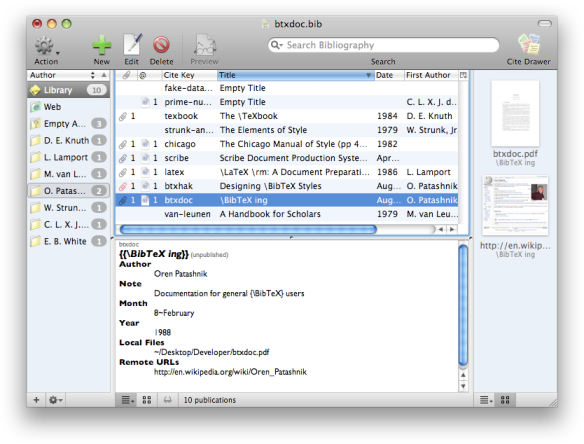The image size is (584, 444).
Task: Switch preview pane to text list view
Action: (x=127, y=400)
